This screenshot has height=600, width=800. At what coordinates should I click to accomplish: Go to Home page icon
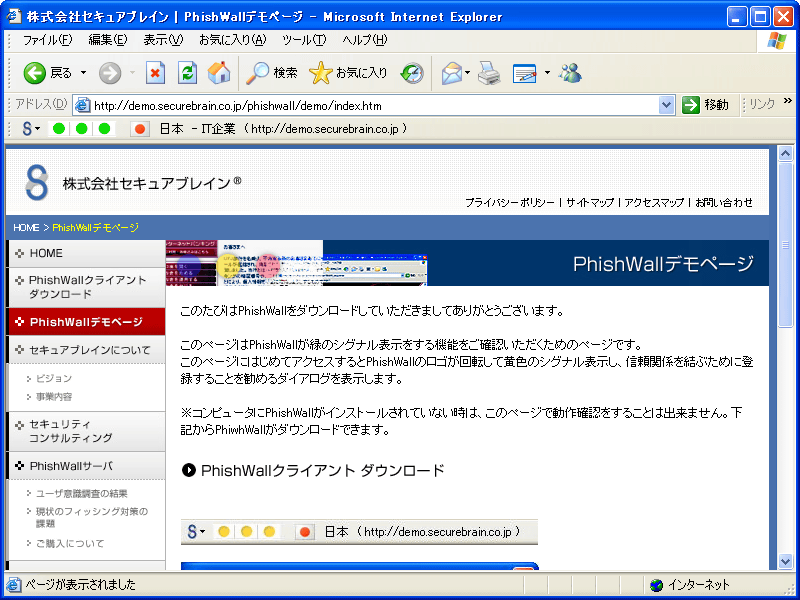point(219,73)
